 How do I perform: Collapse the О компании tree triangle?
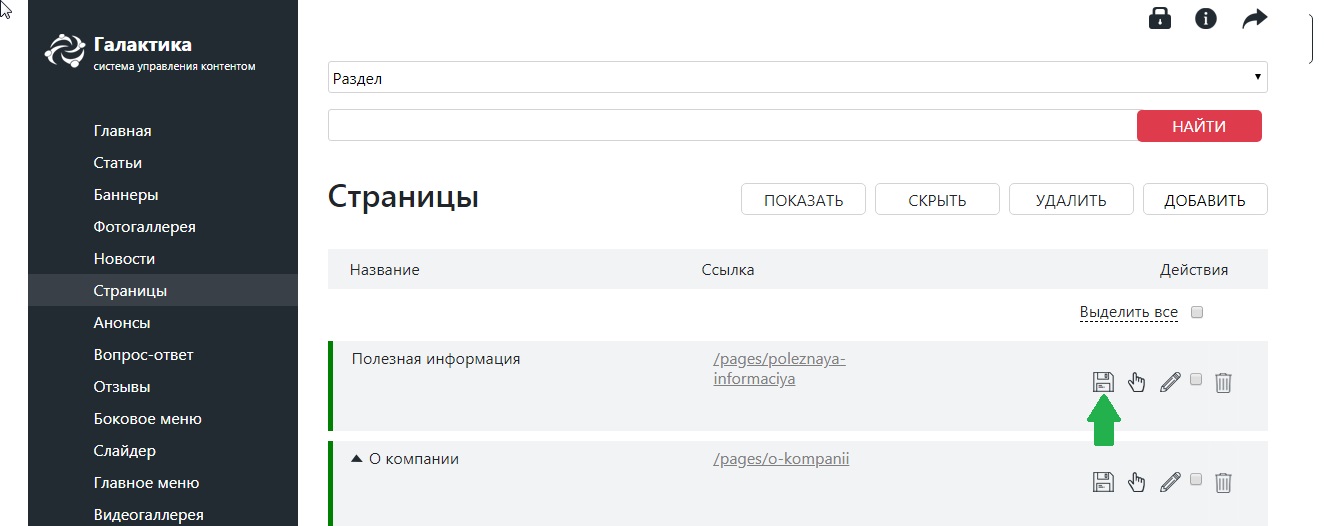click(x=357, y=459)
